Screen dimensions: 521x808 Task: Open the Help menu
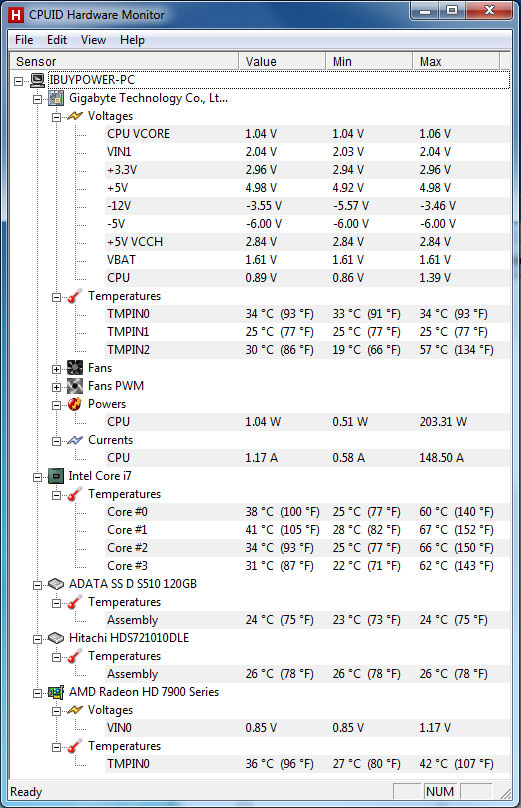(x=132, y=40)
